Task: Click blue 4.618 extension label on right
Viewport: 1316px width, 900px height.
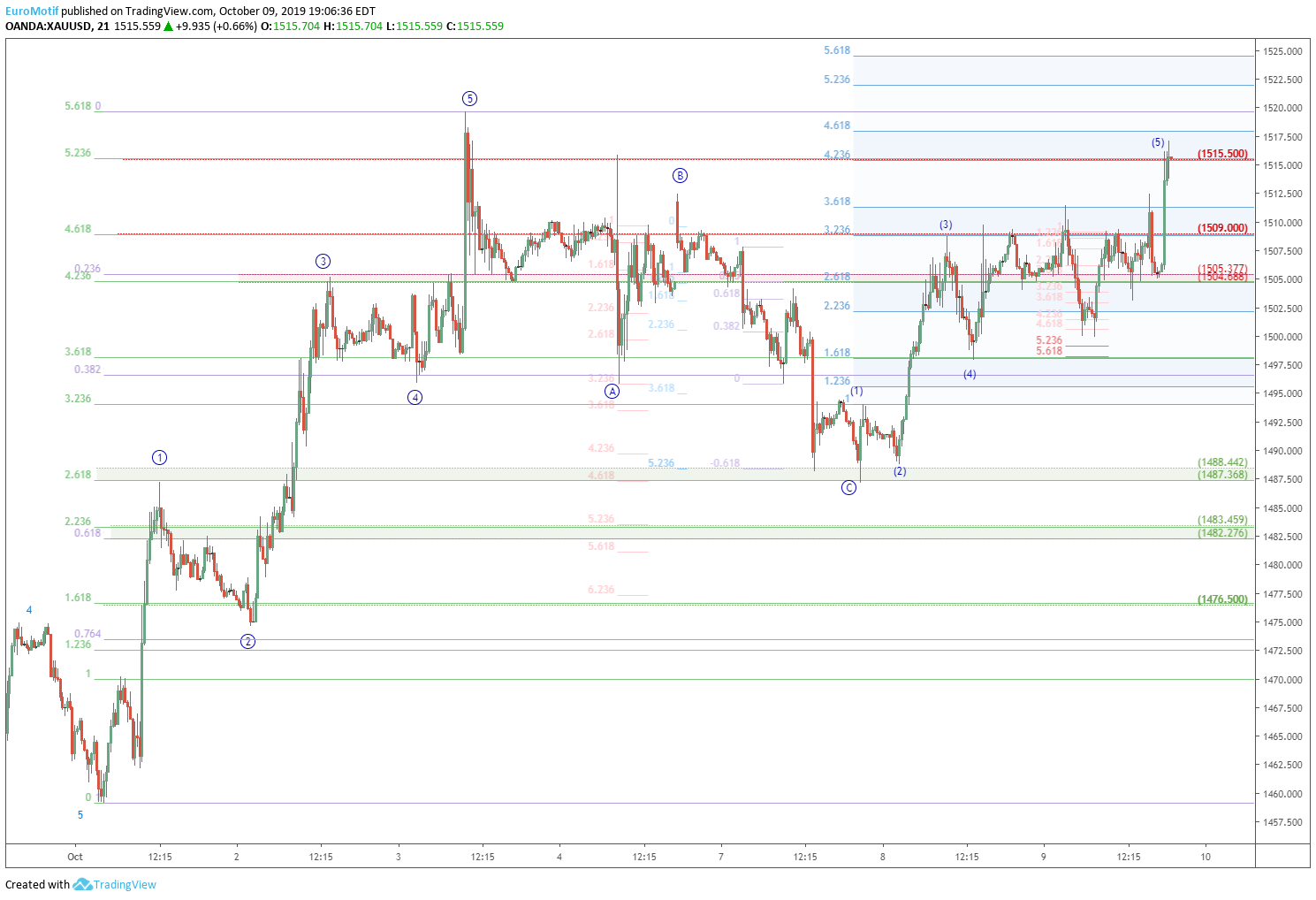Action: [837, 126]
